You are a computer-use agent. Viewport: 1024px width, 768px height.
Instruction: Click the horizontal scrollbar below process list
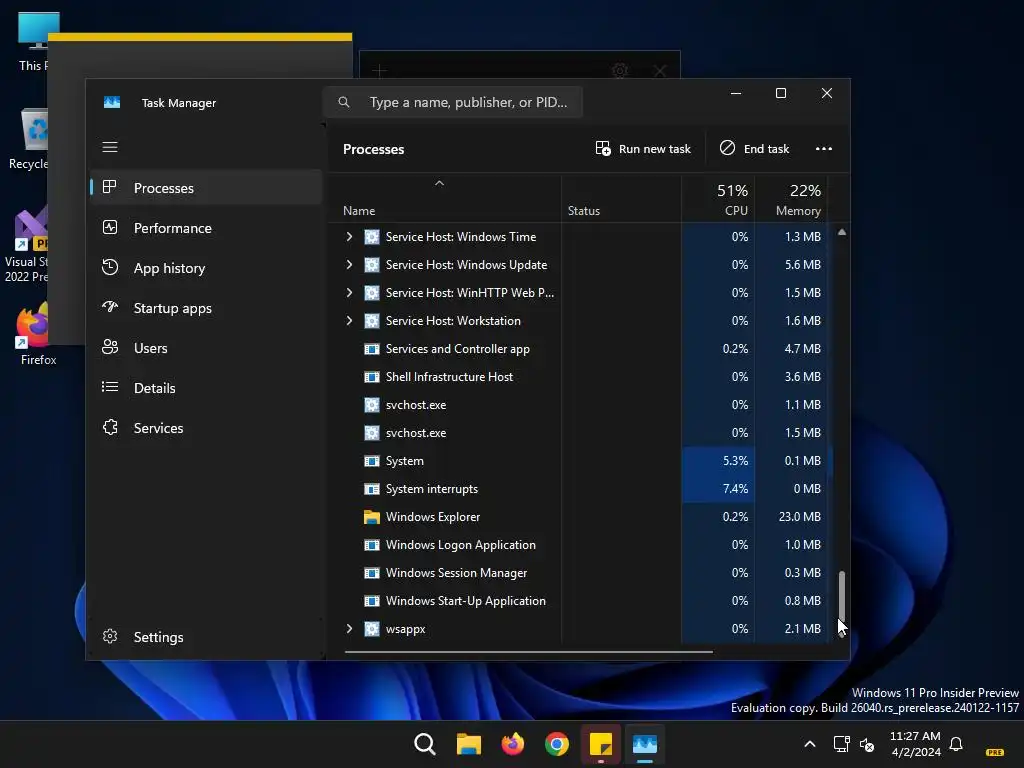pos(528,651)
